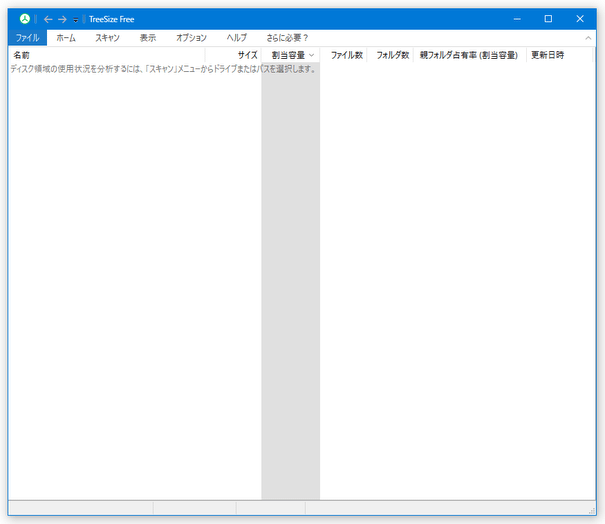Click the ディスク領域の使用状況 hint text
Image resolution: width=605 pixels, height=524 pixels.
163,69
